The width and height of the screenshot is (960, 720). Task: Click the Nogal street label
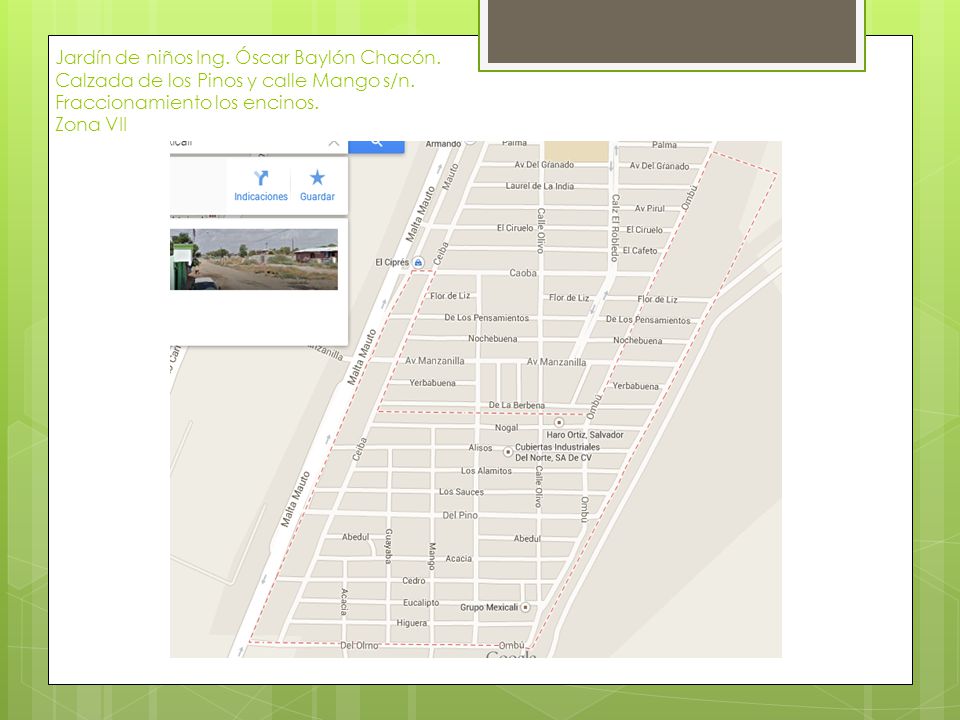point(506,428)
